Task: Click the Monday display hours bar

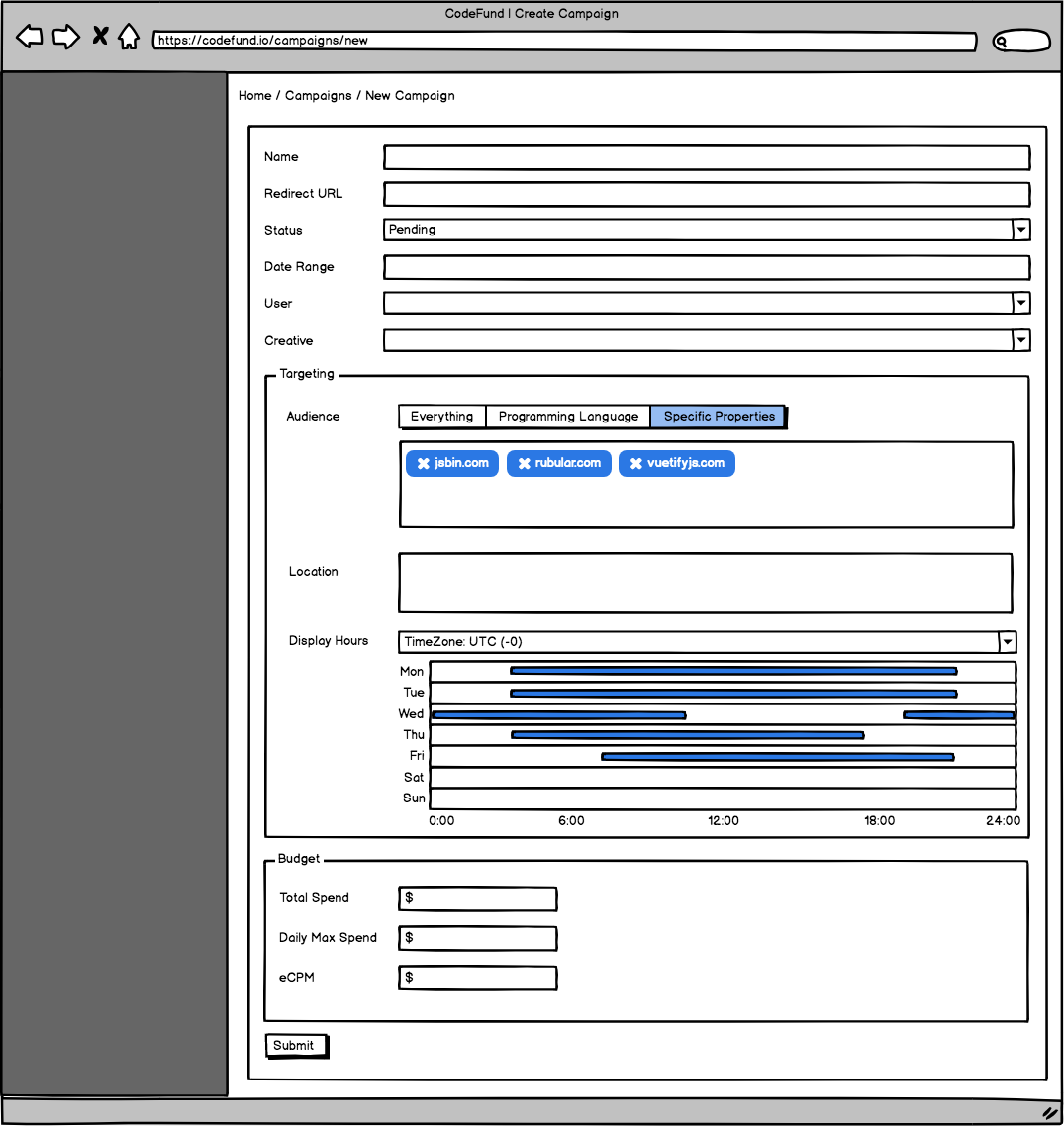Action: (732, 671)
